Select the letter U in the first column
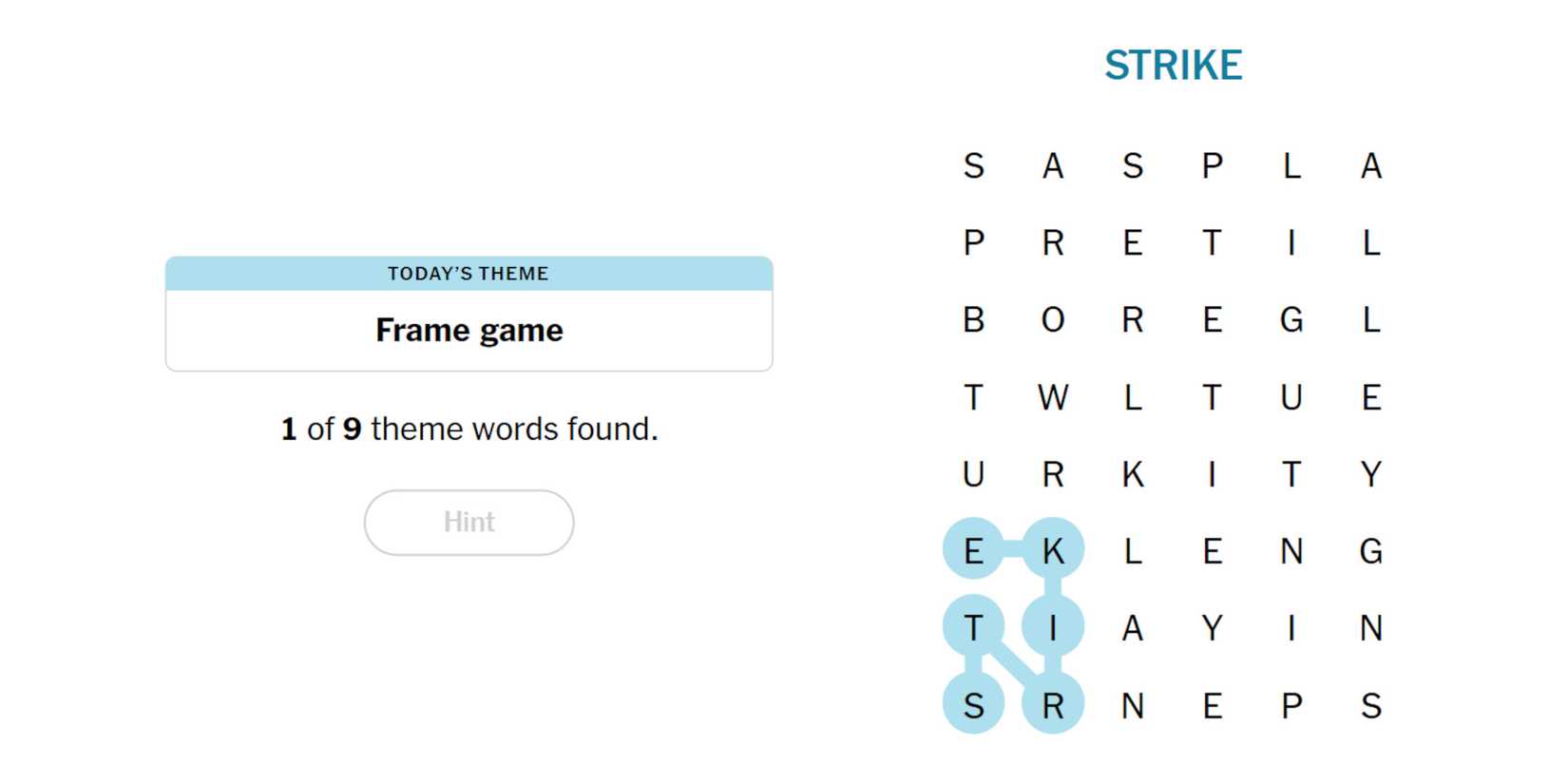1568x784 pixels. click(973, 474)
